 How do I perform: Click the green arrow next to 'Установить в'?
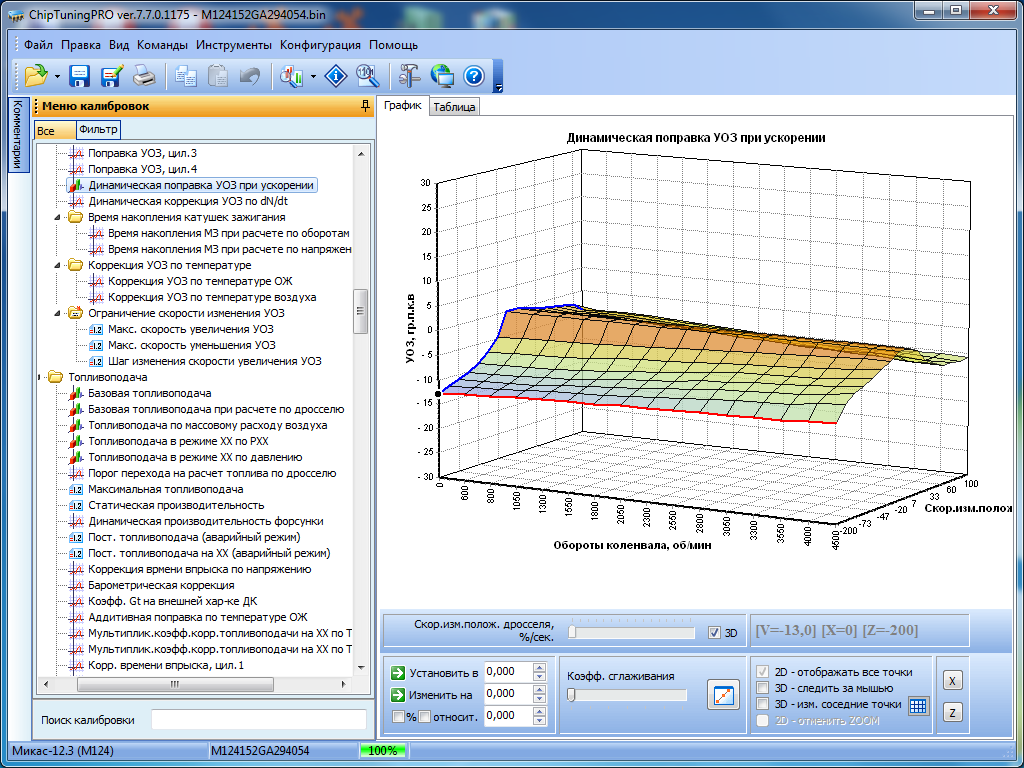click(397, 672)
